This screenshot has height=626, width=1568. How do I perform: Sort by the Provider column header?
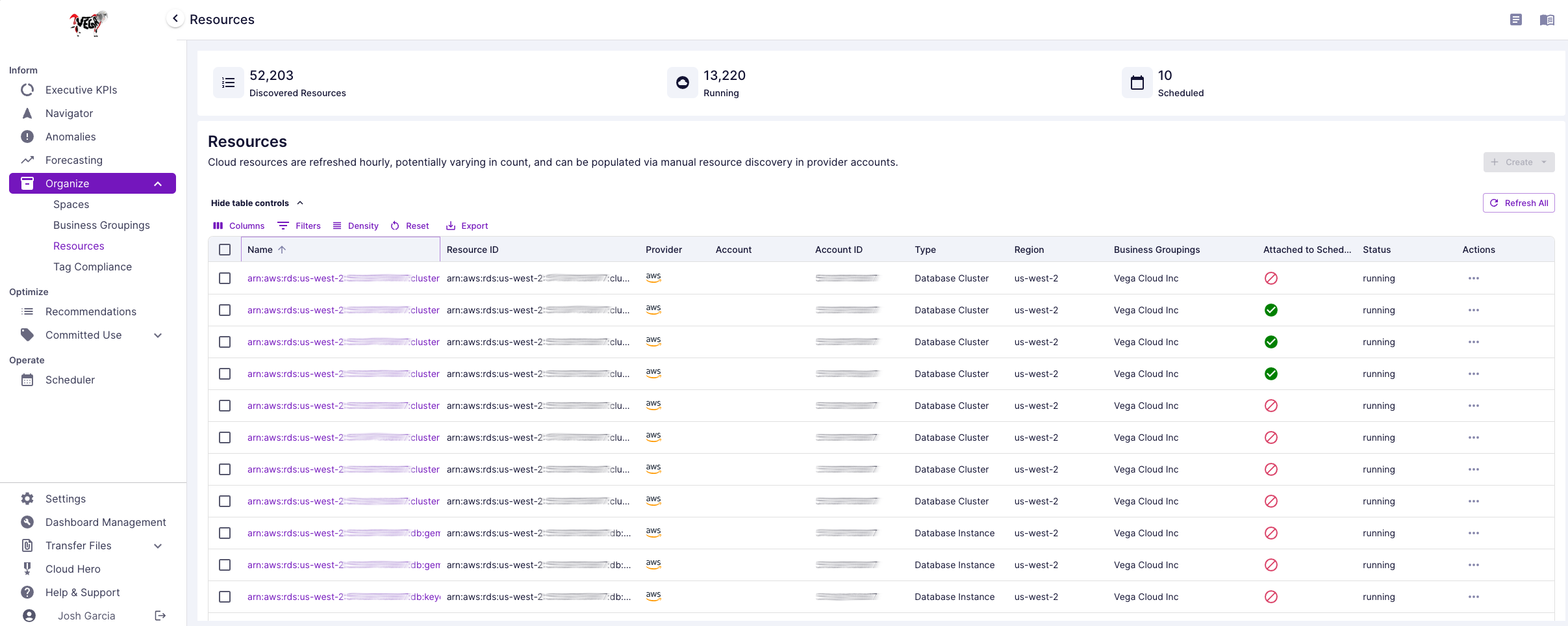click(664, 250)
